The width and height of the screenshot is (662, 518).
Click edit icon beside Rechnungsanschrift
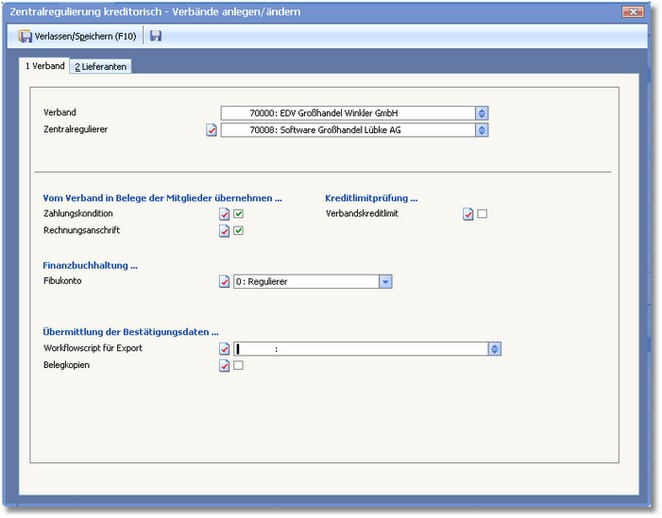tap(224, 231)
